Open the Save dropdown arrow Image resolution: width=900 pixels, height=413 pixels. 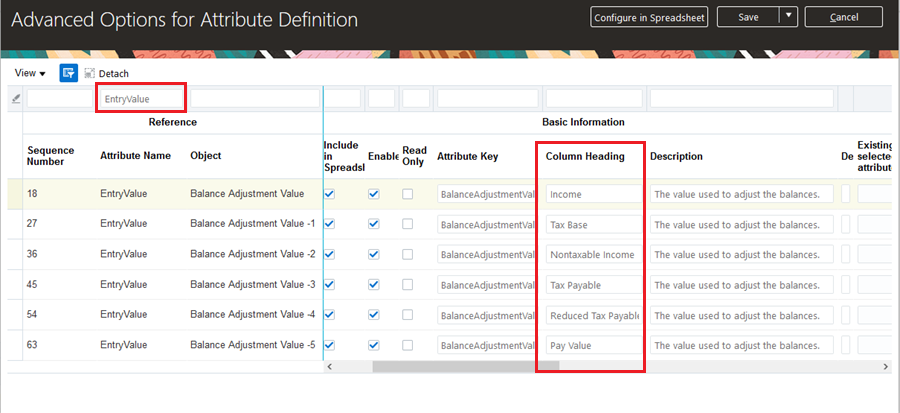pos(789,17)
